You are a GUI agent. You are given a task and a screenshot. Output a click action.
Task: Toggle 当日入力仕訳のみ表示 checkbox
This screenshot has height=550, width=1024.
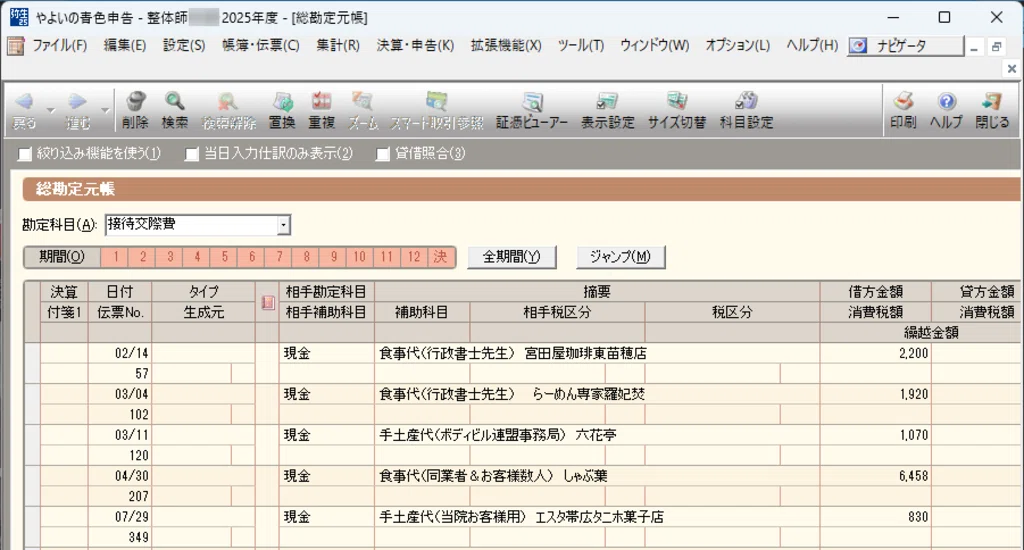191,154
